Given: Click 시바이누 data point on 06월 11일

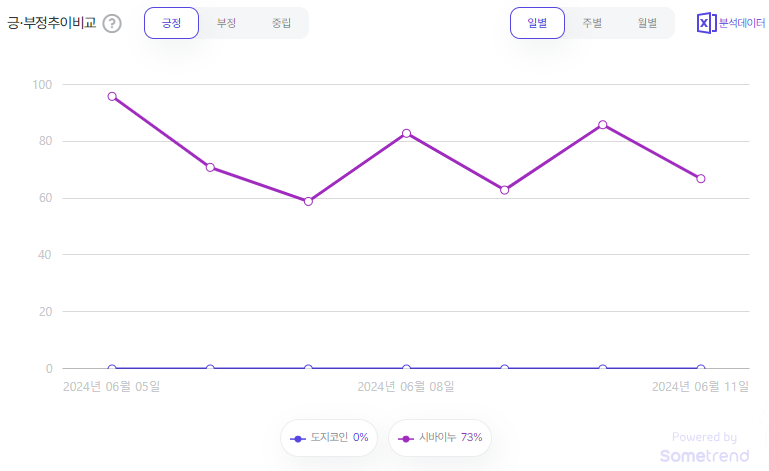Looking at the screenshot, I should point(701,179).
